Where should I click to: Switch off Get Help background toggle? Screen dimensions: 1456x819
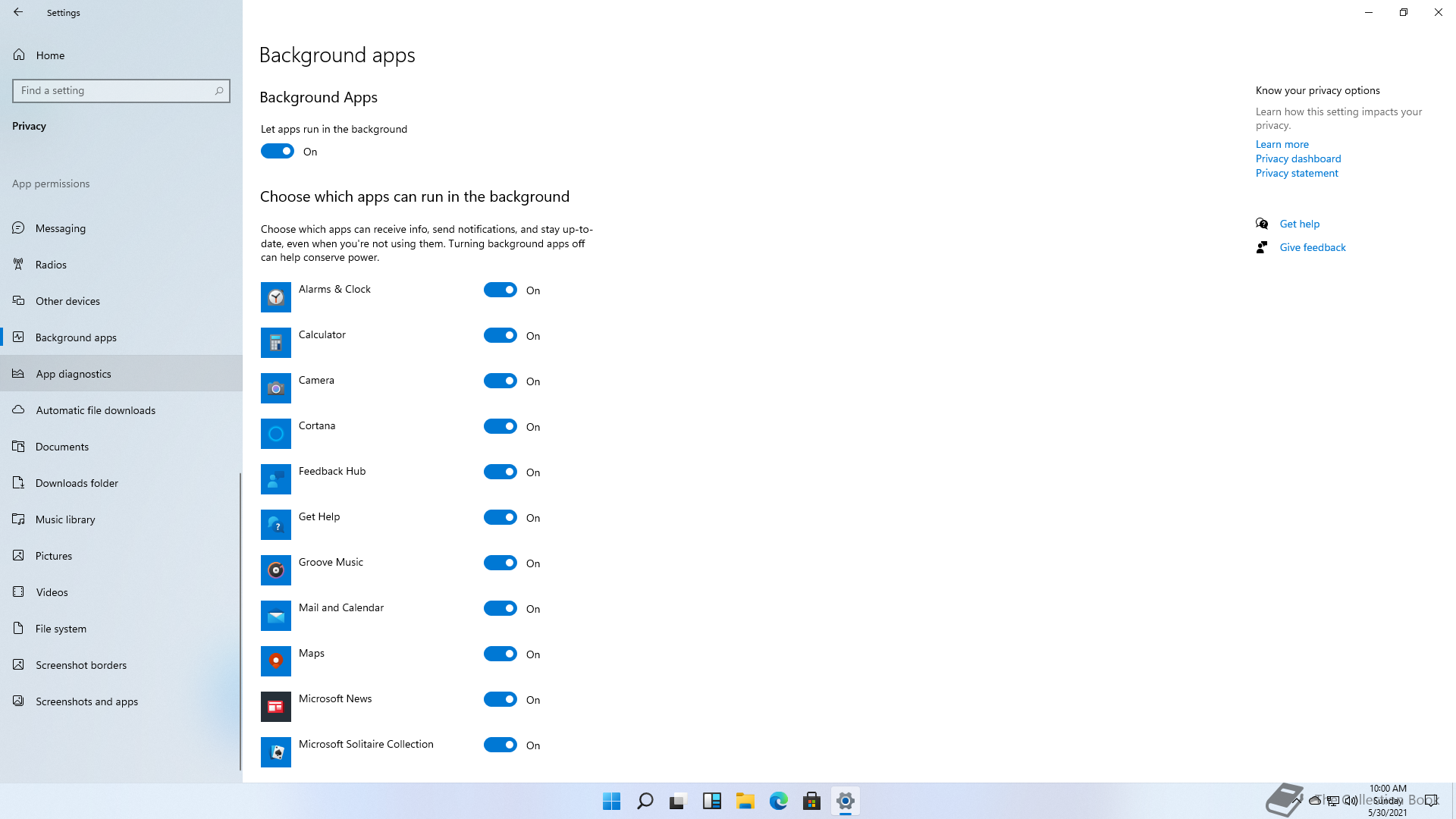(500, 517)
